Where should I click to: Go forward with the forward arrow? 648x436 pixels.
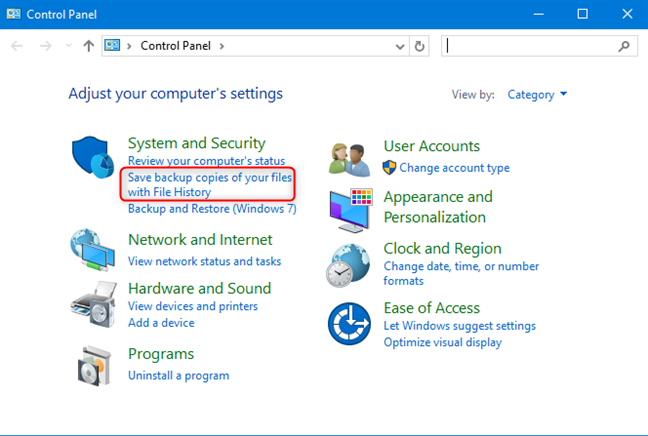click(45, 45)
